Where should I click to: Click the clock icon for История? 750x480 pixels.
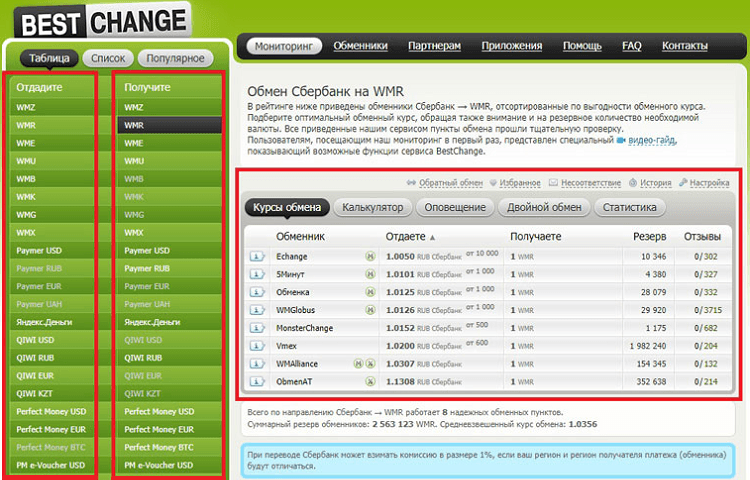point(633,183)
